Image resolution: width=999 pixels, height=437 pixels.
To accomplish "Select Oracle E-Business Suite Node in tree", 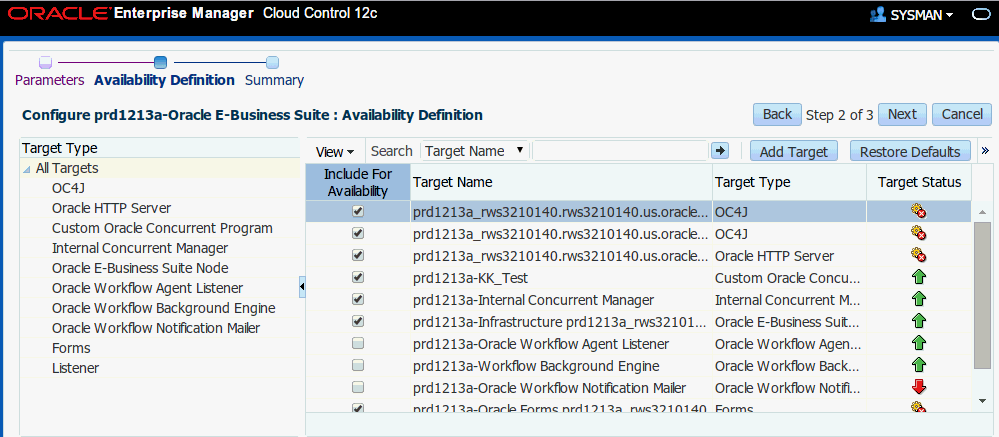I will (x=140, y=268).
